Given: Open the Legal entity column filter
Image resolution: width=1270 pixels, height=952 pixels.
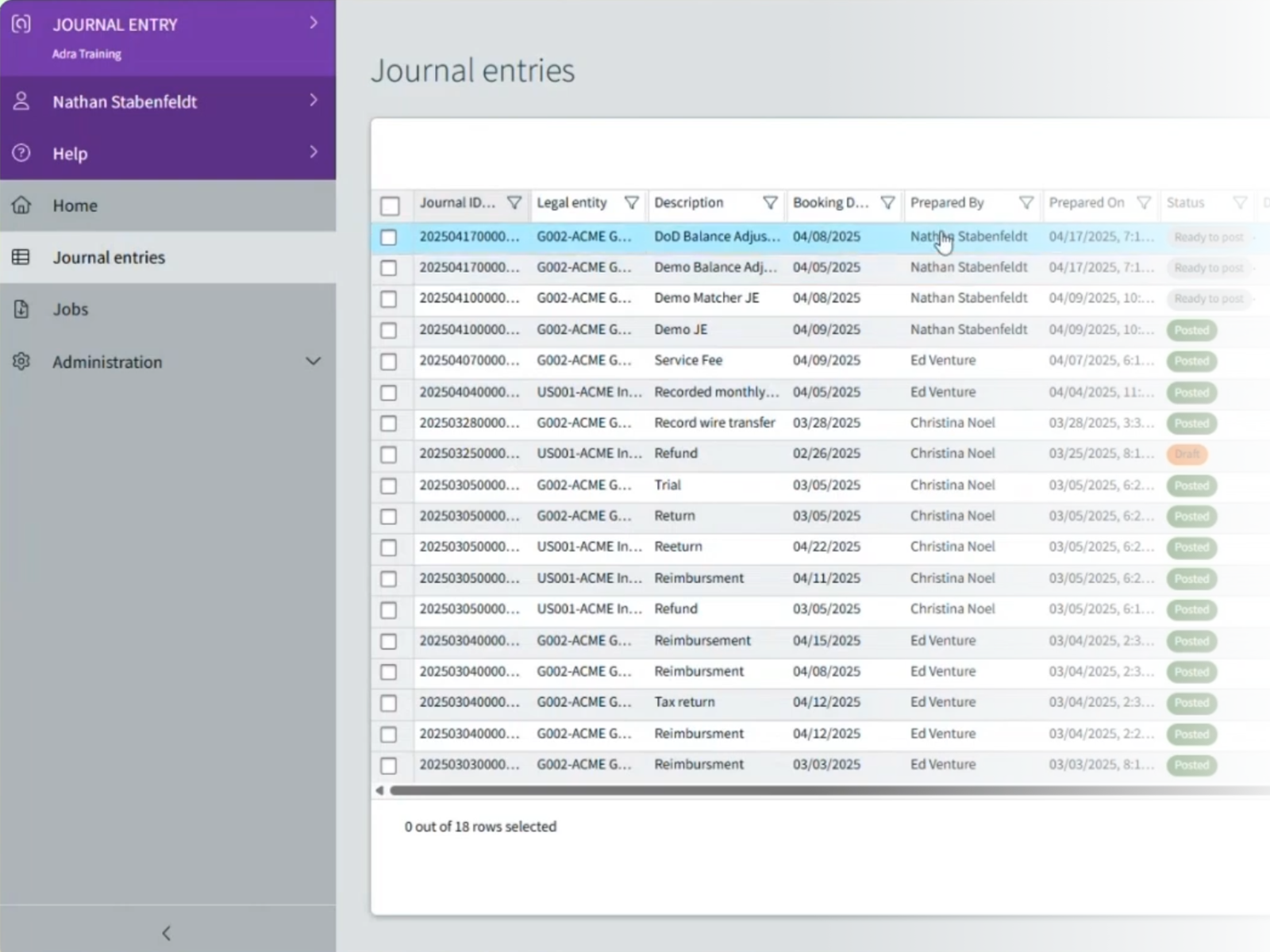Looking at the screenshot, I should point(631,203).
